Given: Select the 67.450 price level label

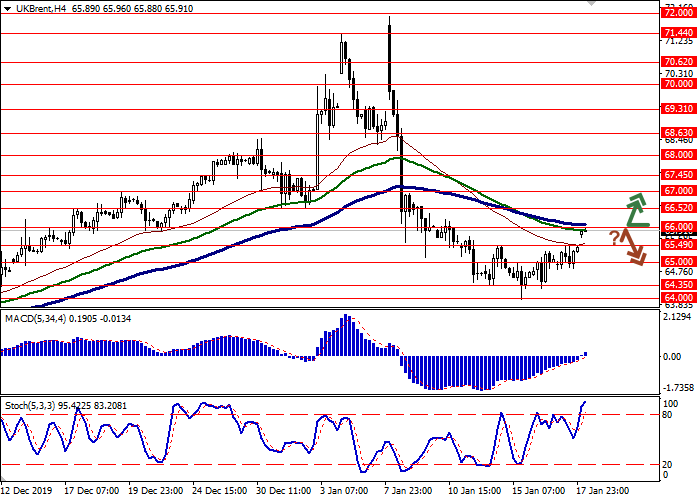Looking at the screenshot, I should point(677,174).
